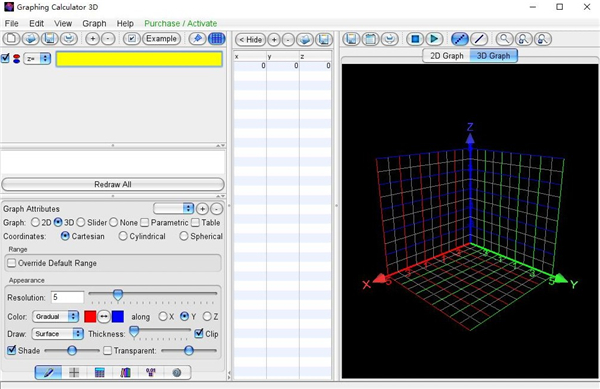The width and height of the screenshot is (600, 389).
Task: Click the zoom in magnifier icon
Action: [523, 39]
